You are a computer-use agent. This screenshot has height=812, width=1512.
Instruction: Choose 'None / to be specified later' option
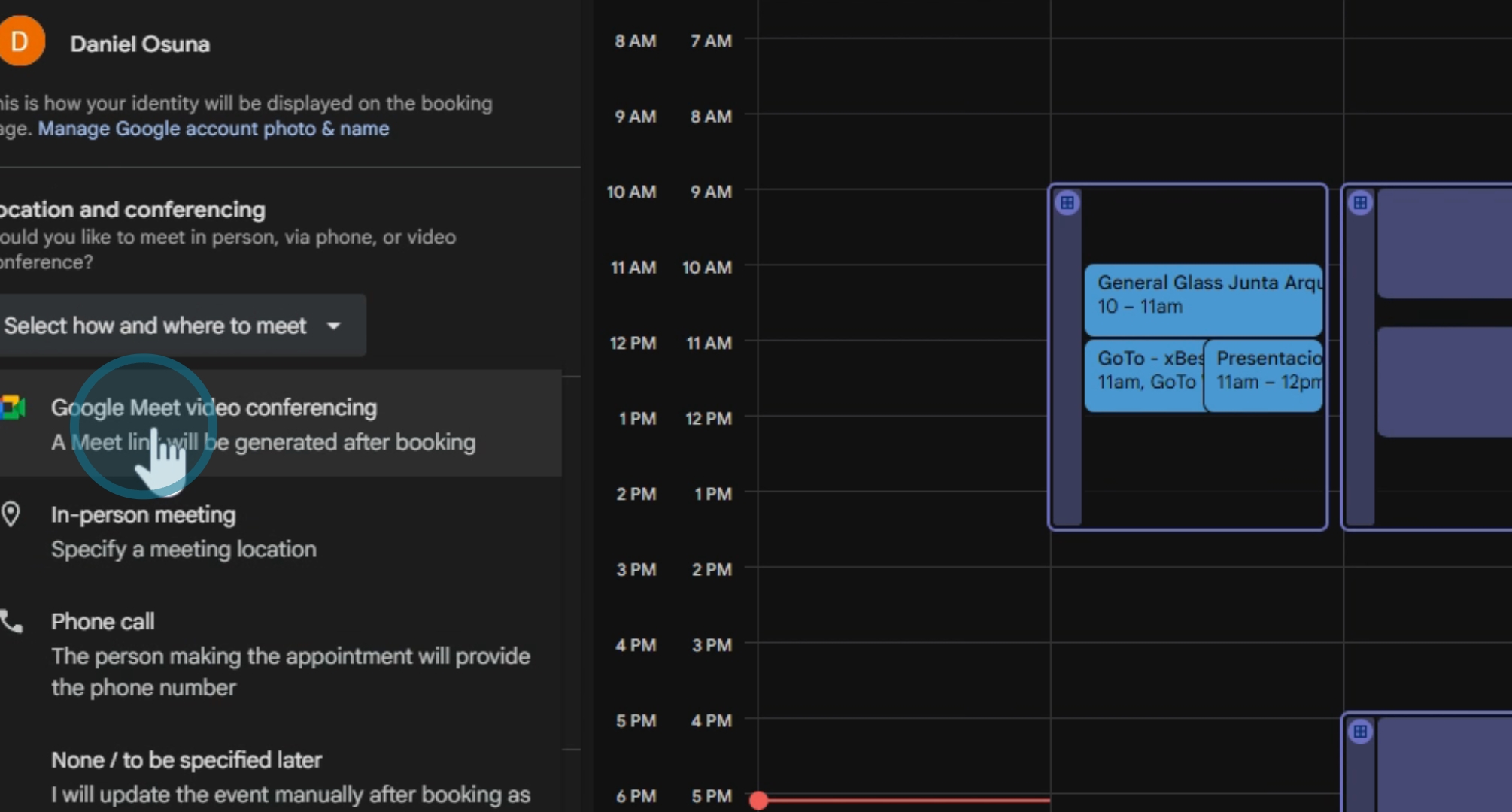pyautogui.click(x=280, y=777)
